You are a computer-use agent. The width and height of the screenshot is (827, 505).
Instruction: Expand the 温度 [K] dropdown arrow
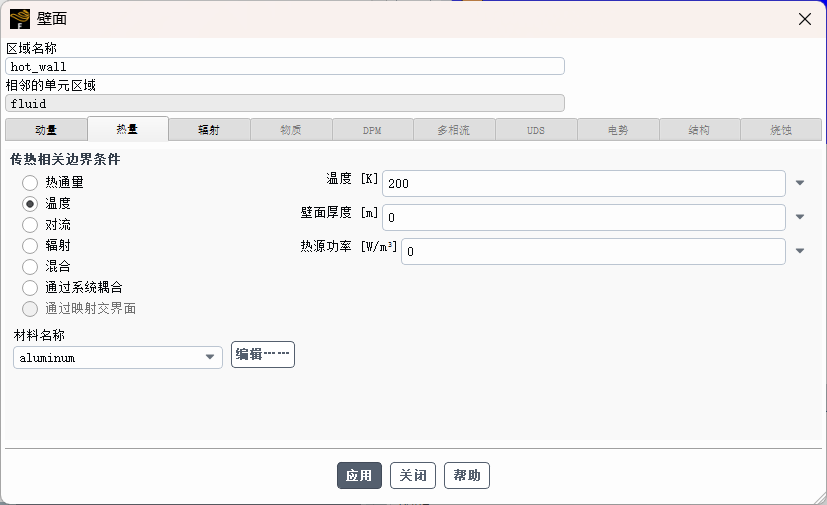coord(800,183)
